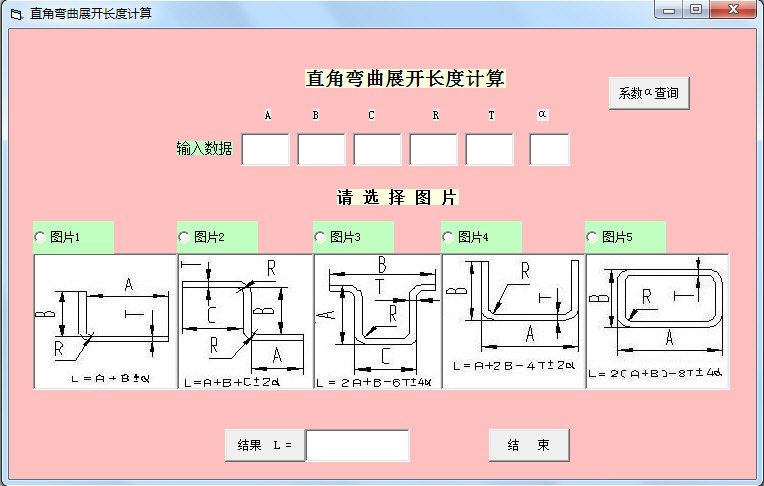Click the C value input field
764x486 pixels.
pyautogui.click(x=378, y=150)
